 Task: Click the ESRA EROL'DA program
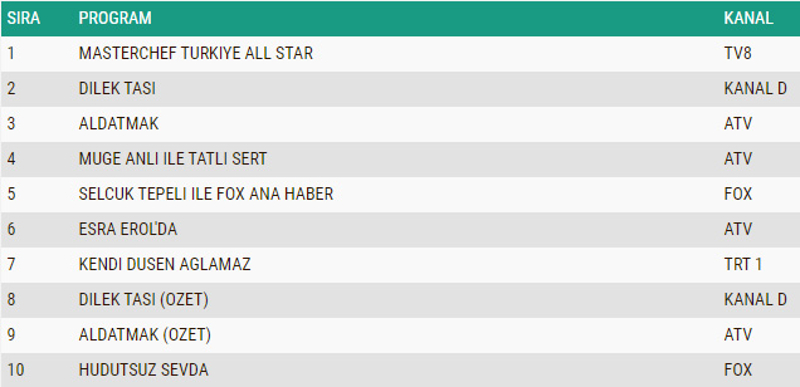[x=128, y=229]
